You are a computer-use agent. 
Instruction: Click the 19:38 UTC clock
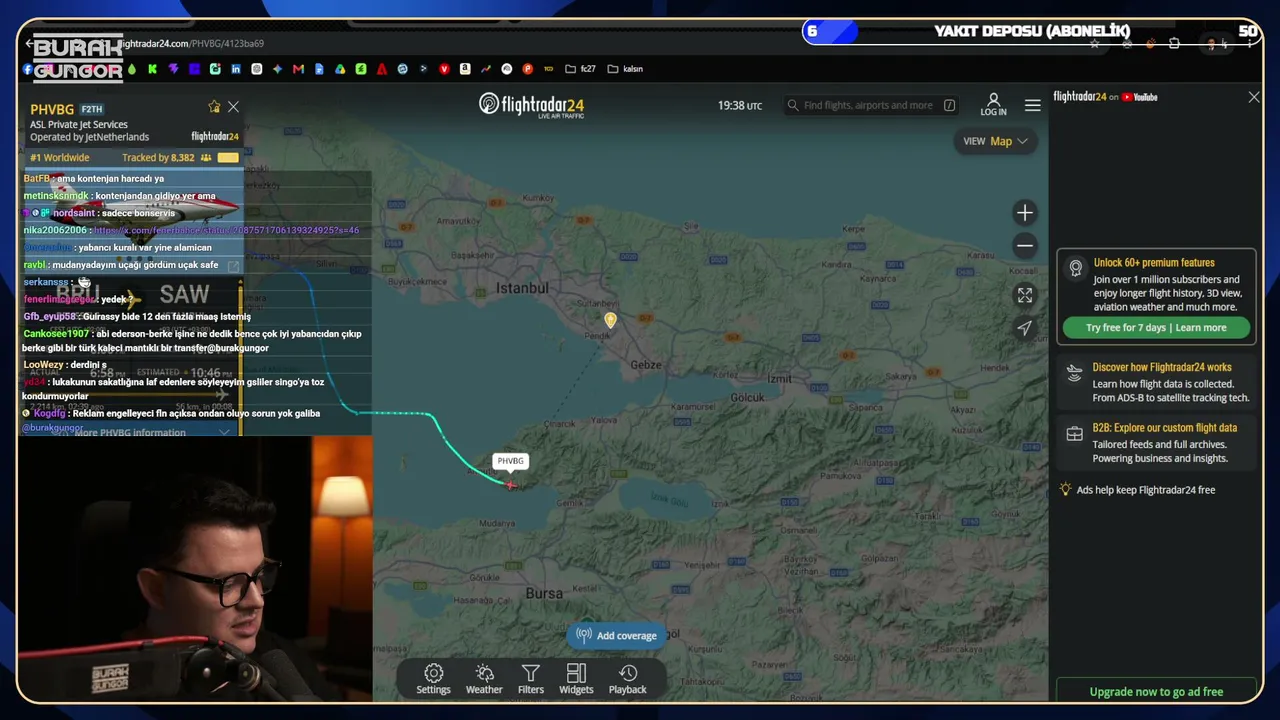click(x=740, y=105)
